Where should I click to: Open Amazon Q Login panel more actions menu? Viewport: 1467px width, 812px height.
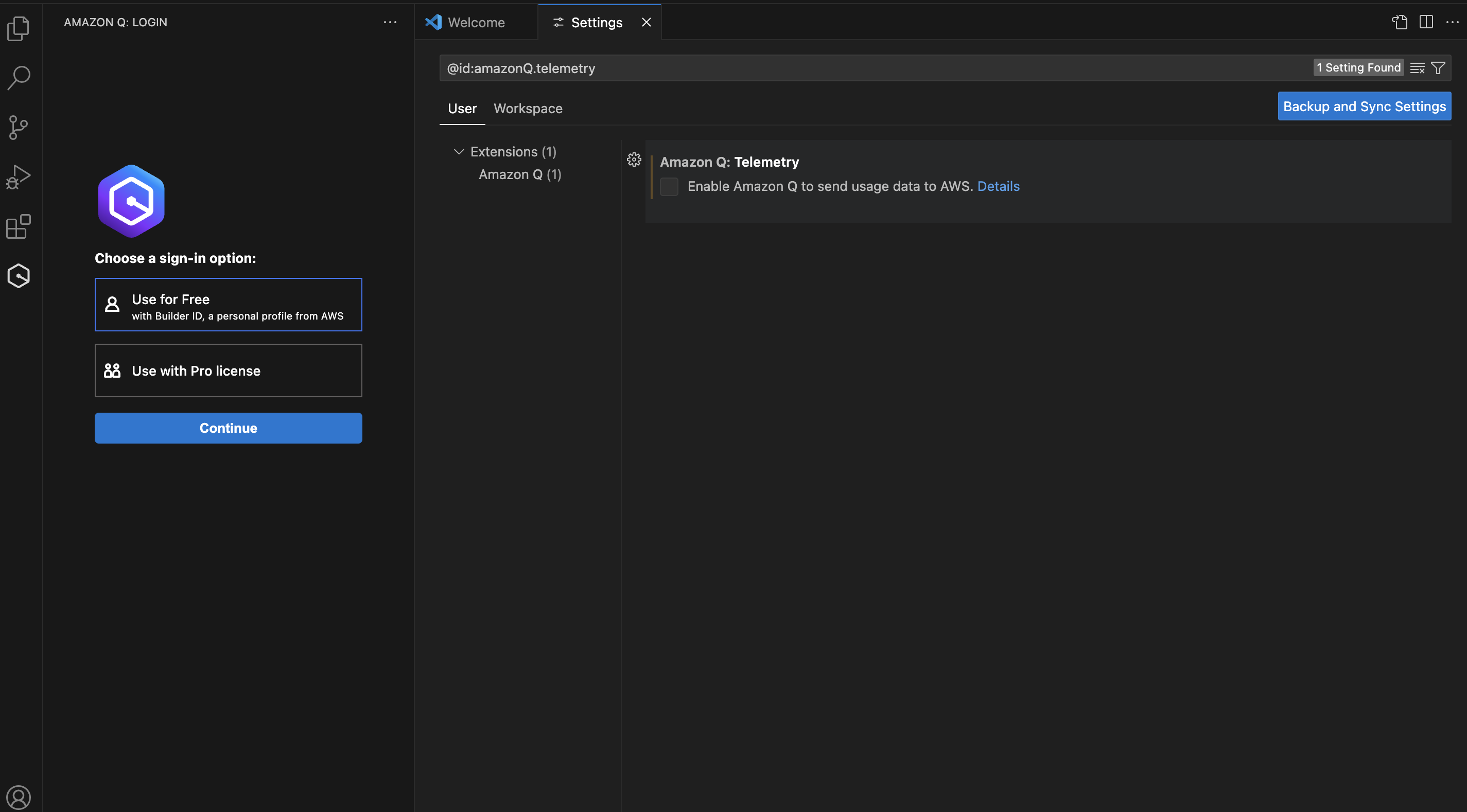point(390,22)
